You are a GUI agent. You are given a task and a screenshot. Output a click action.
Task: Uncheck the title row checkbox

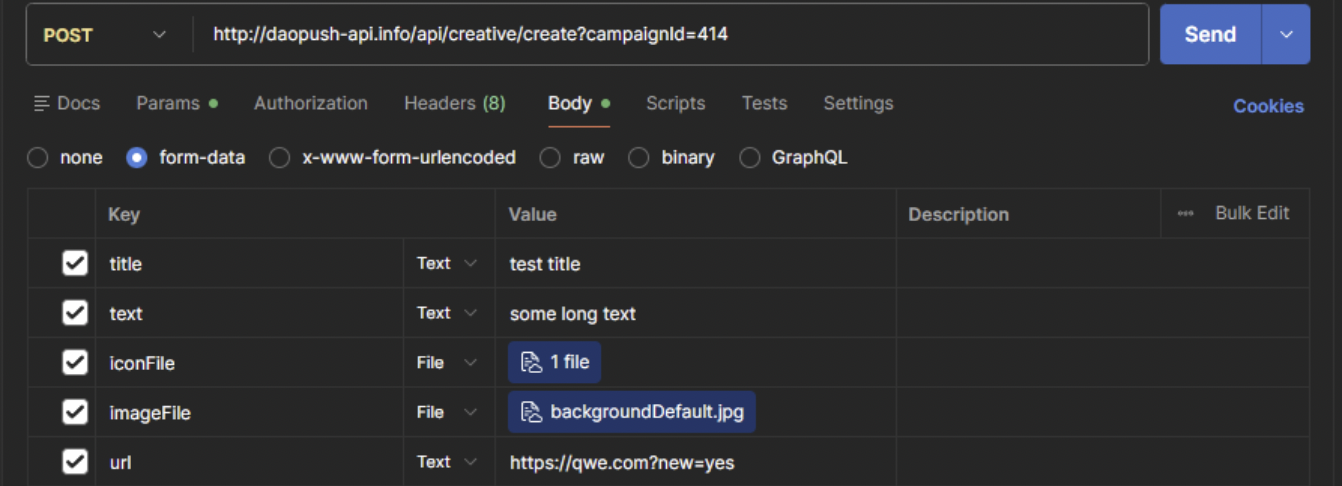[75, 263]
